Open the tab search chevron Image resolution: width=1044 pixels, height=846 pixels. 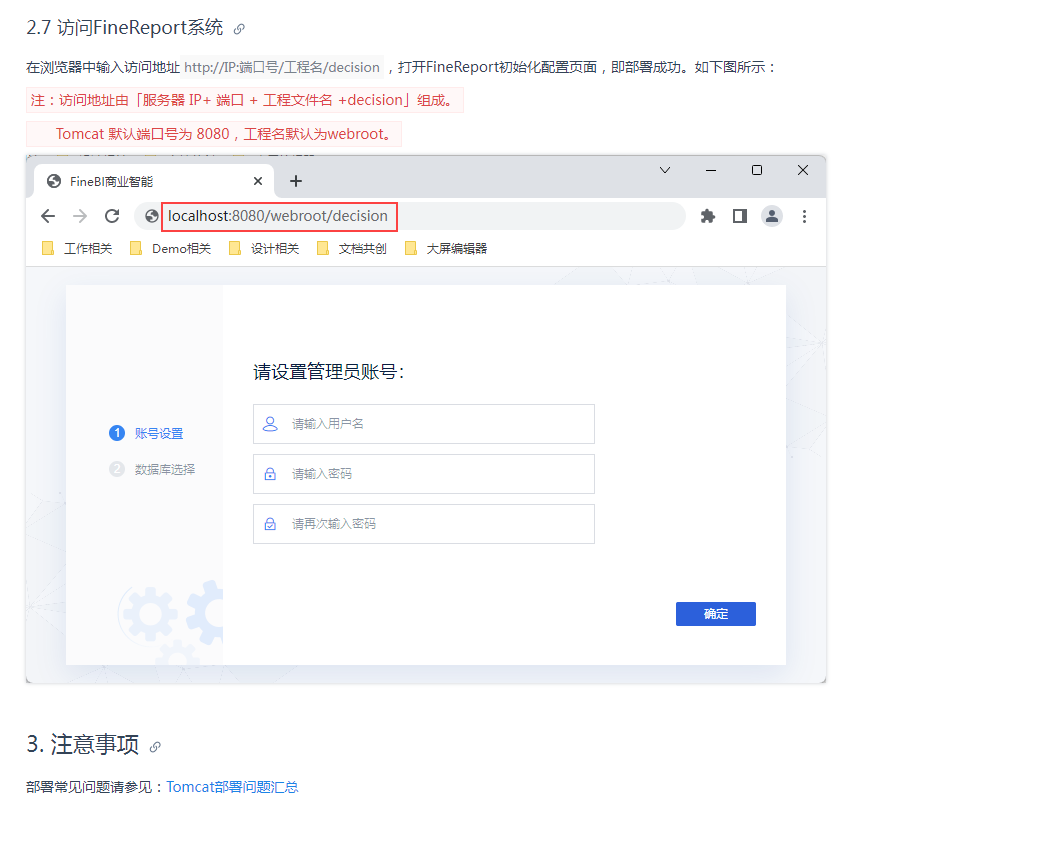(664, 170)
